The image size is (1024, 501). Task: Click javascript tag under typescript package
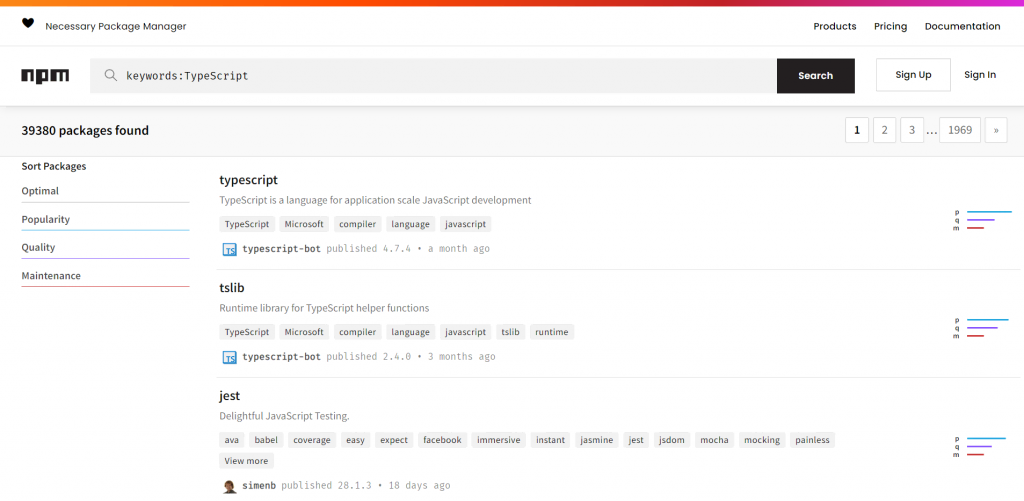(466, 224)
